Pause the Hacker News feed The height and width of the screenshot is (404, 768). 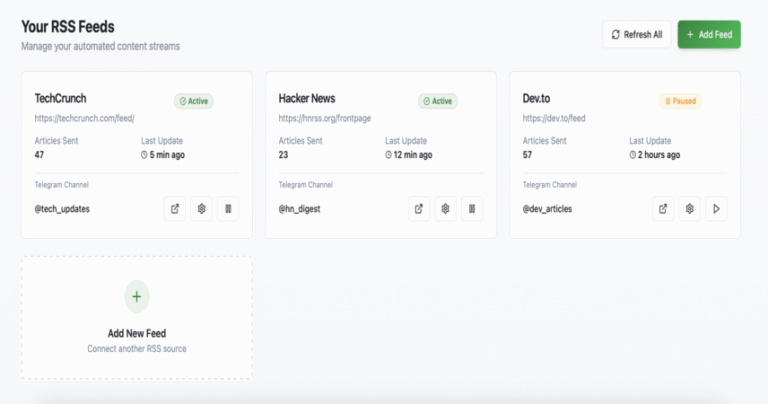[x=472, y=209]
